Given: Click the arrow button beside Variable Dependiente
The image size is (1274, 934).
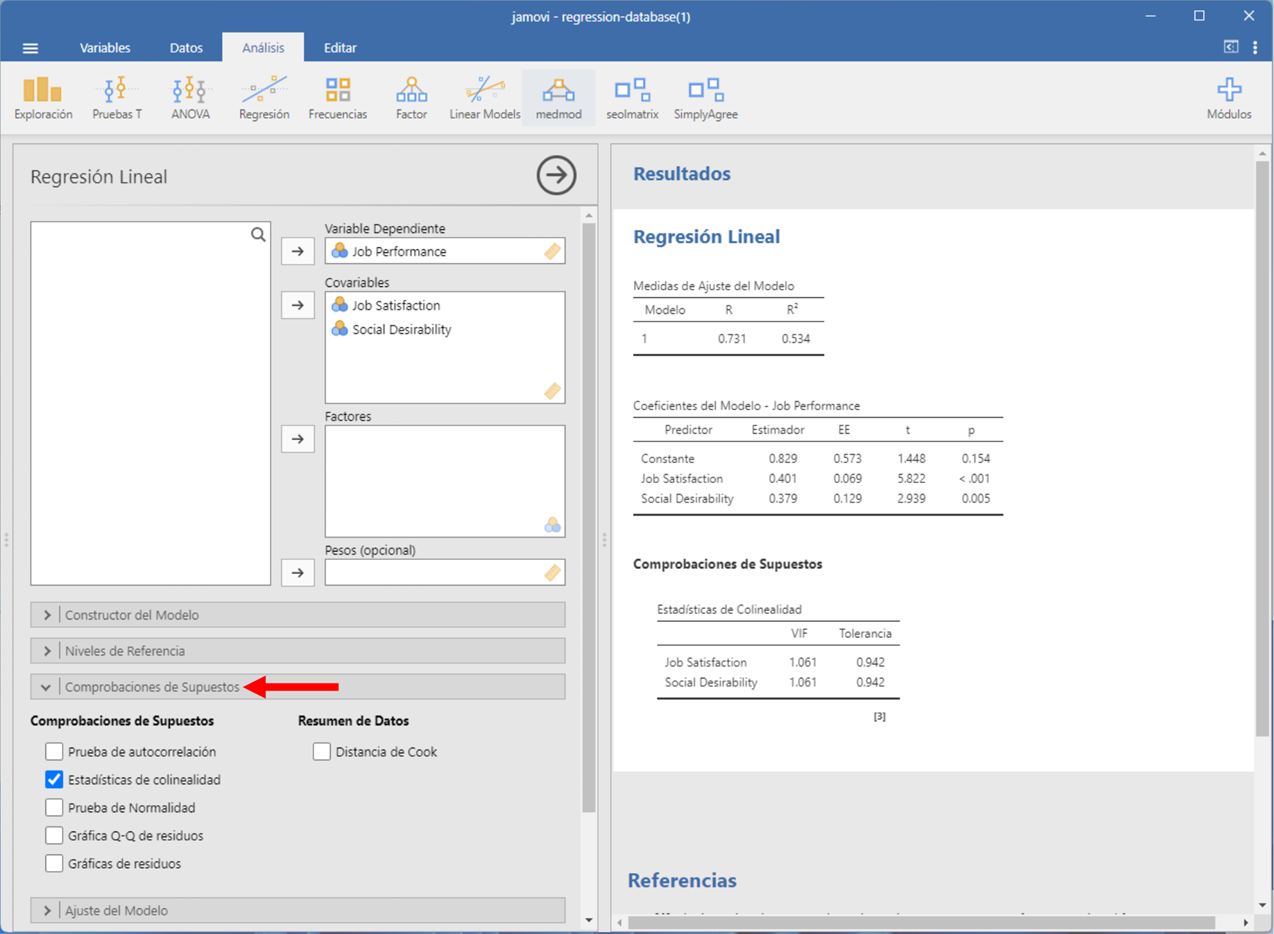Looking at the screenshot, I should [x=298, y=252].
